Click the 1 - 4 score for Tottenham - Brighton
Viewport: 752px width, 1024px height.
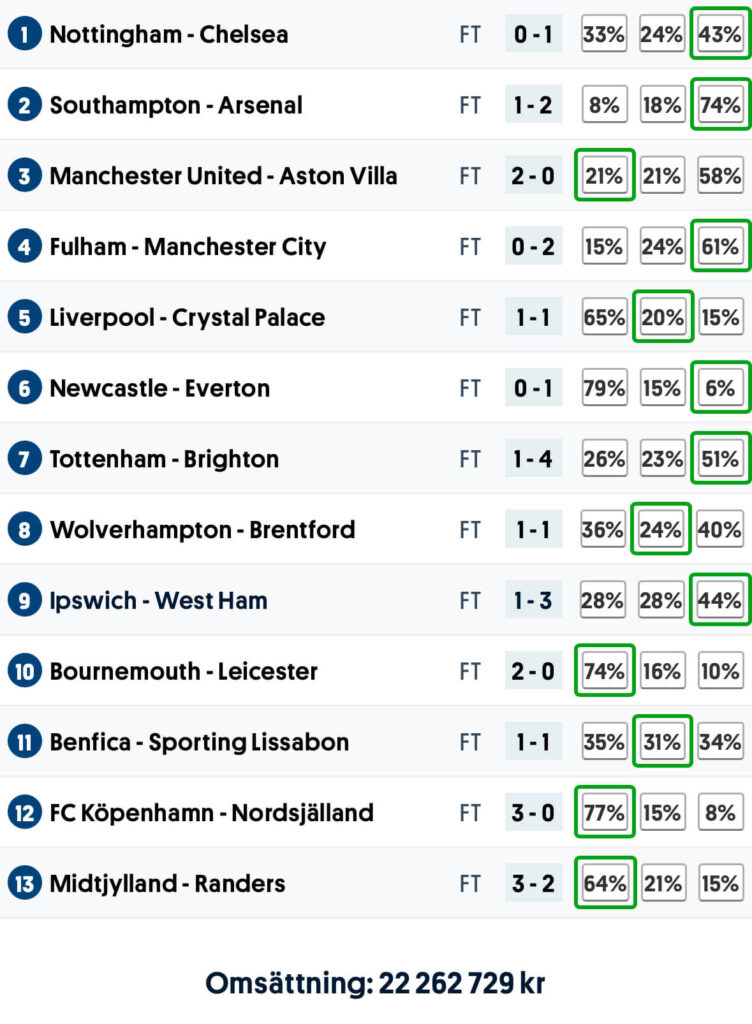point(533,460)
